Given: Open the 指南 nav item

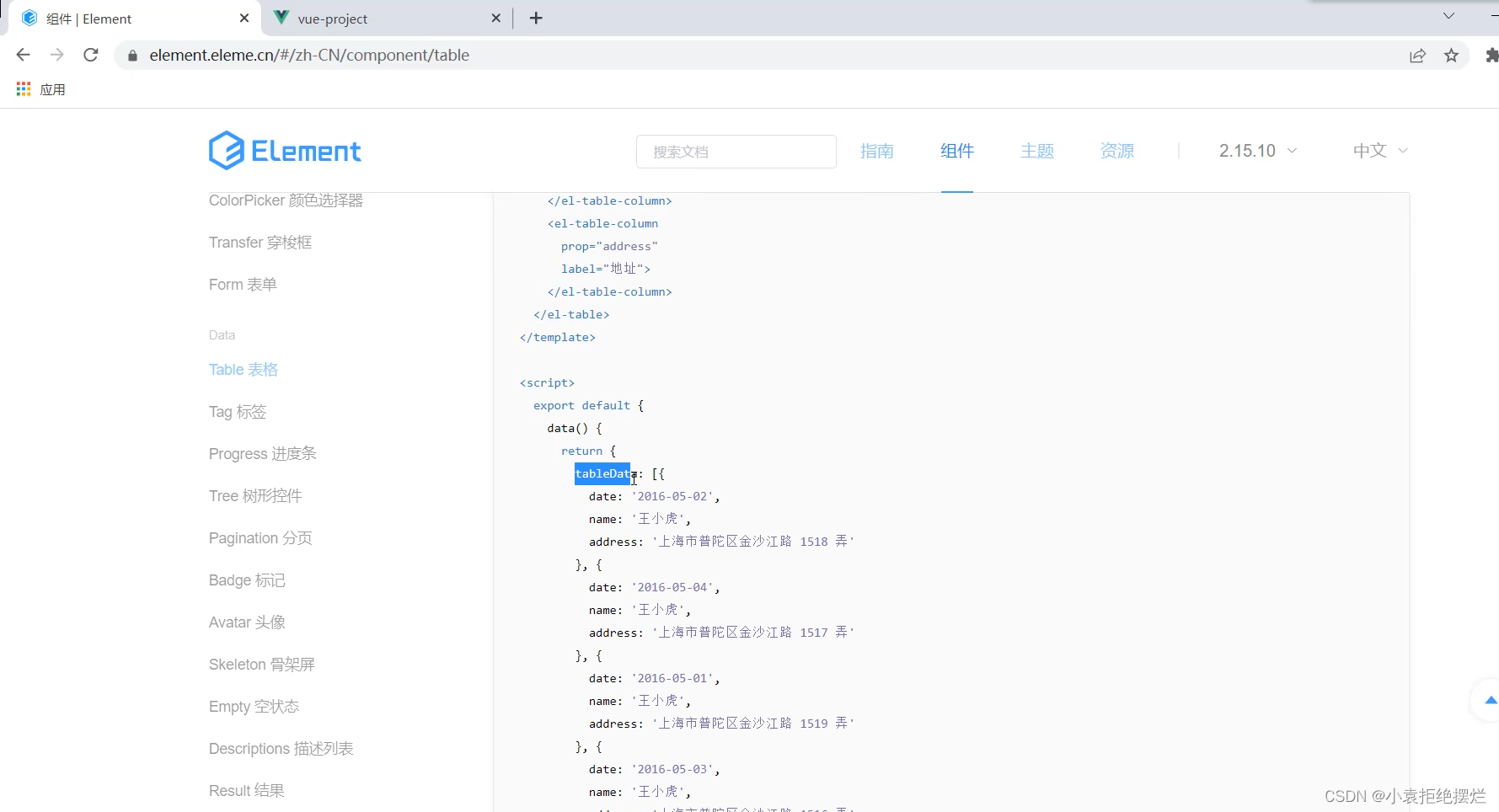Looking at the screenshot, I should (x=876, y=151).
